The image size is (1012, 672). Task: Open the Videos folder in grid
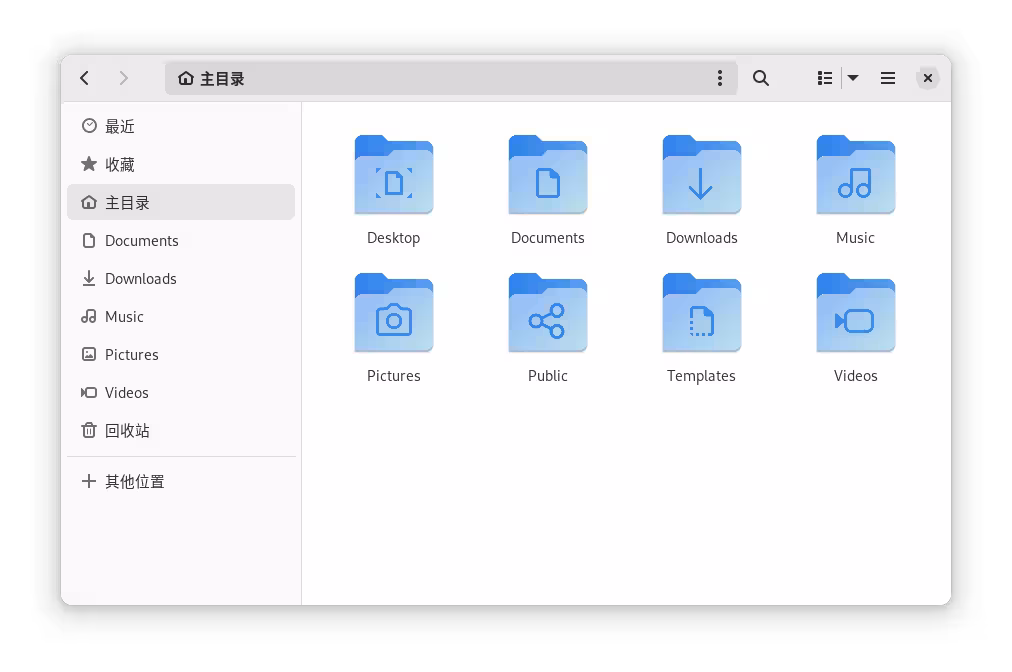pos(855,314)
